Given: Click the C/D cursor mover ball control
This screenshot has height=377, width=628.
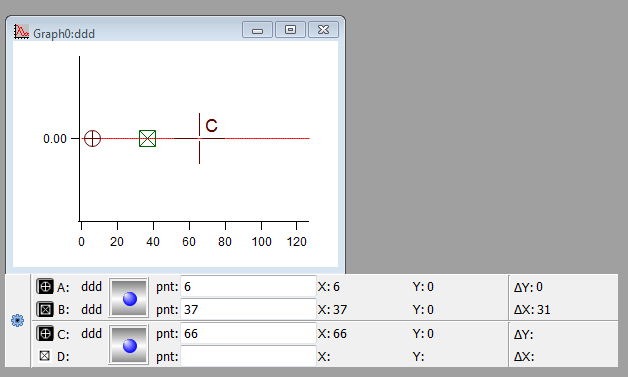Looking at the screenshot, I should 129,345.
